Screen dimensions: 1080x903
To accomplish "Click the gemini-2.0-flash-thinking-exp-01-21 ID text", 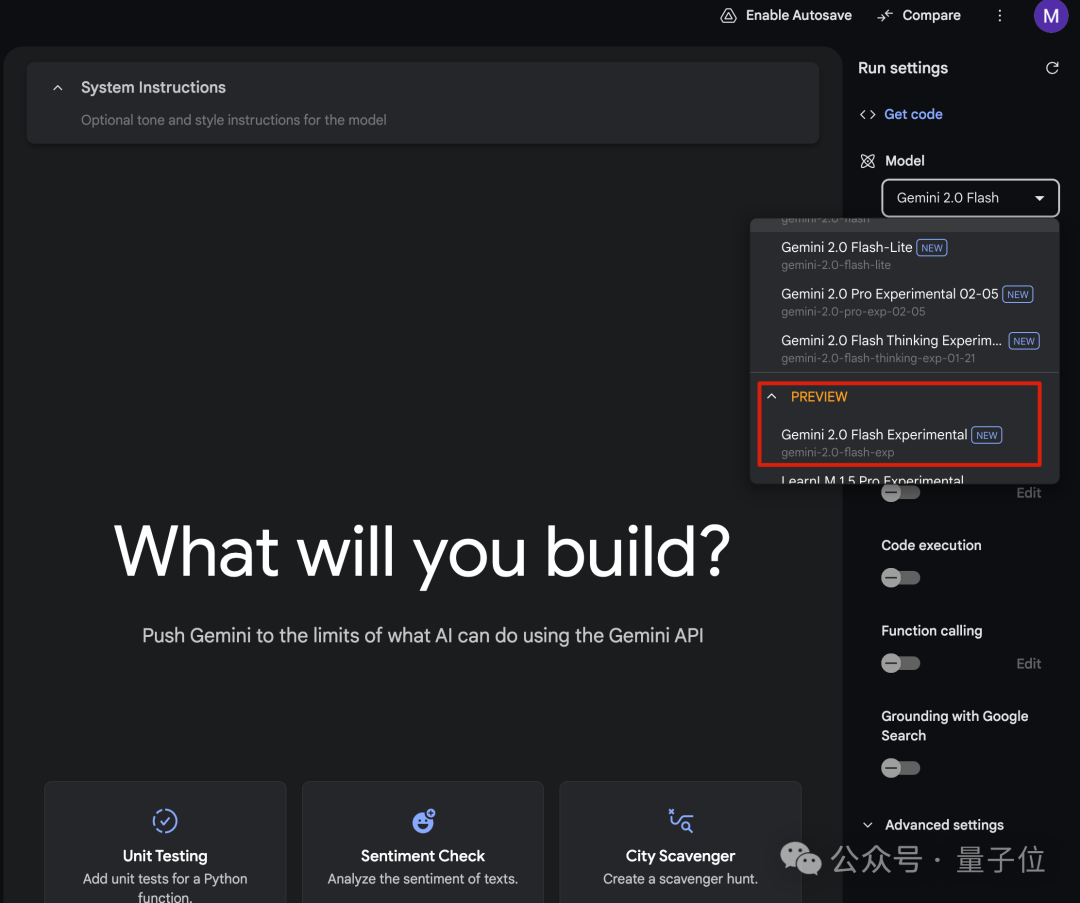I will 878,358.
